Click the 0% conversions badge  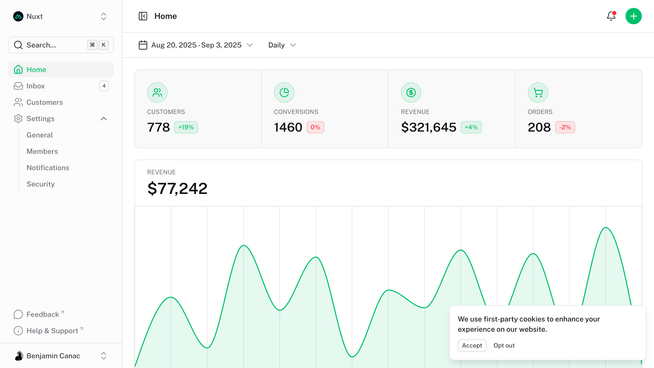(315, 127)
